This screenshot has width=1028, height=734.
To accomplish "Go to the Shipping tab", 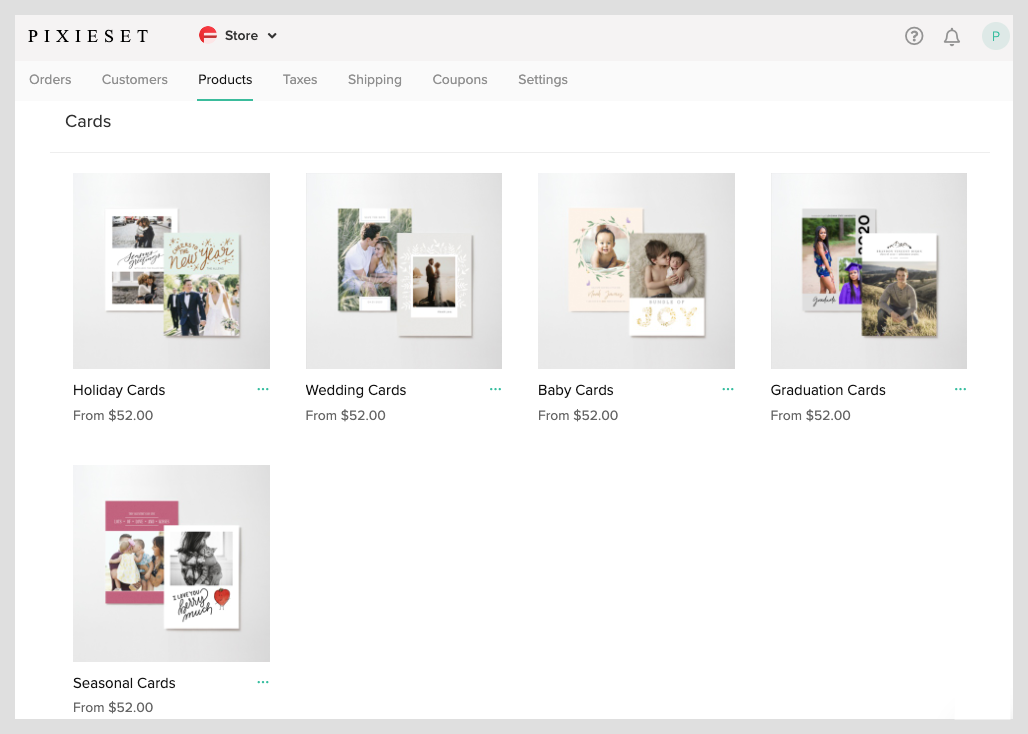I will coord(374,79).
